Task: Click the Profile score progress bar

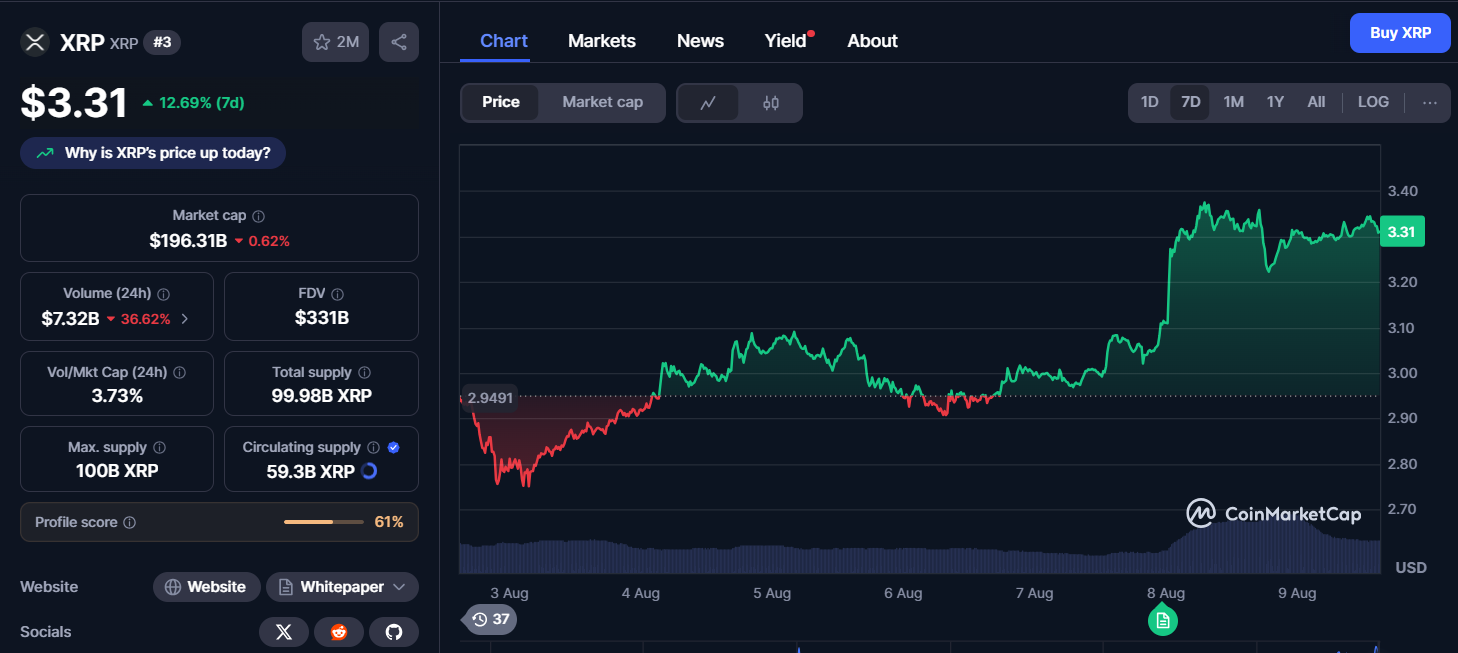Action: click(323, 522)
